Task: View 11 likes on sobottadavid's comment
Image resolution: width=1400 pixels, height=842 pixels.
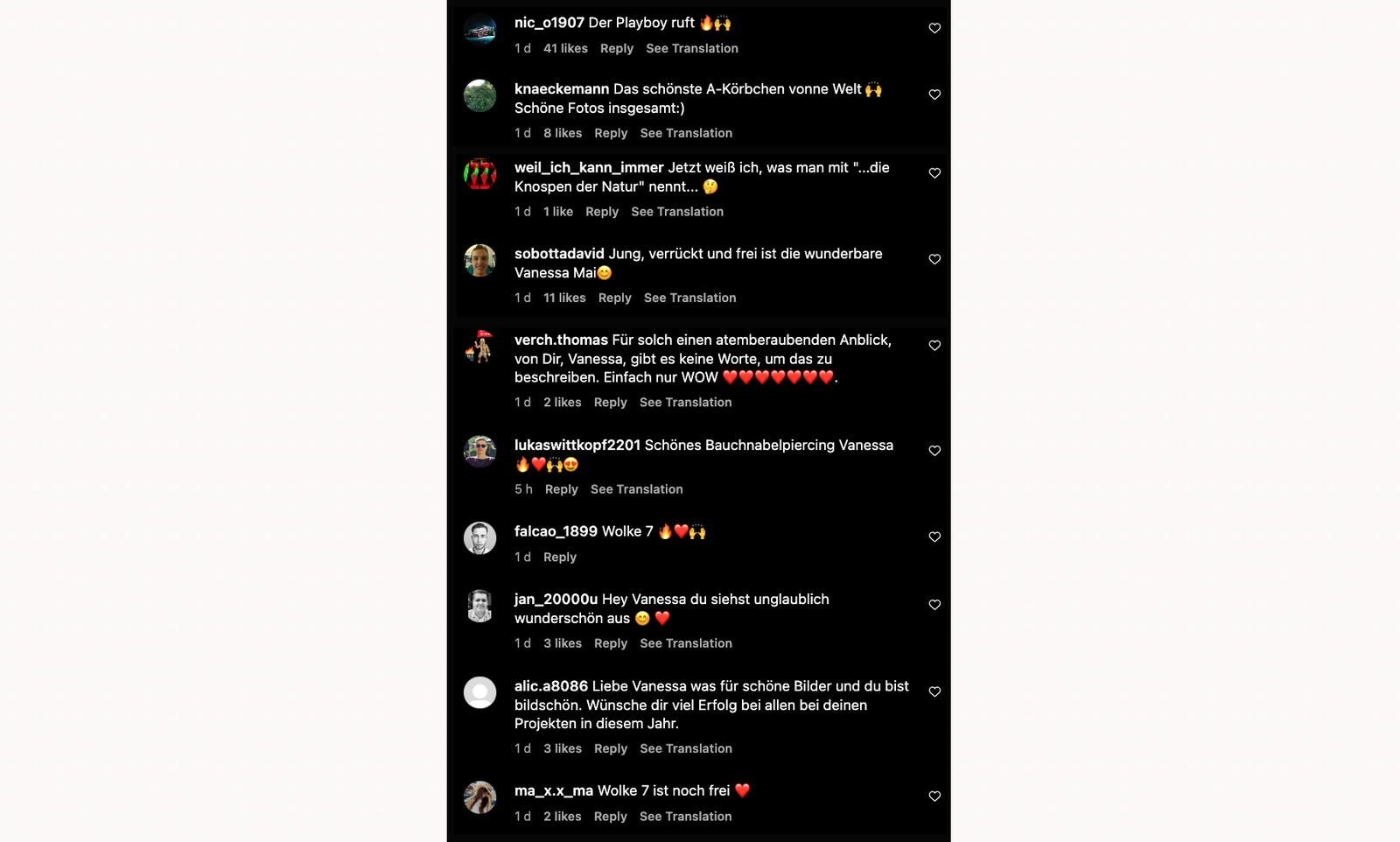Action: coord(564,298)
